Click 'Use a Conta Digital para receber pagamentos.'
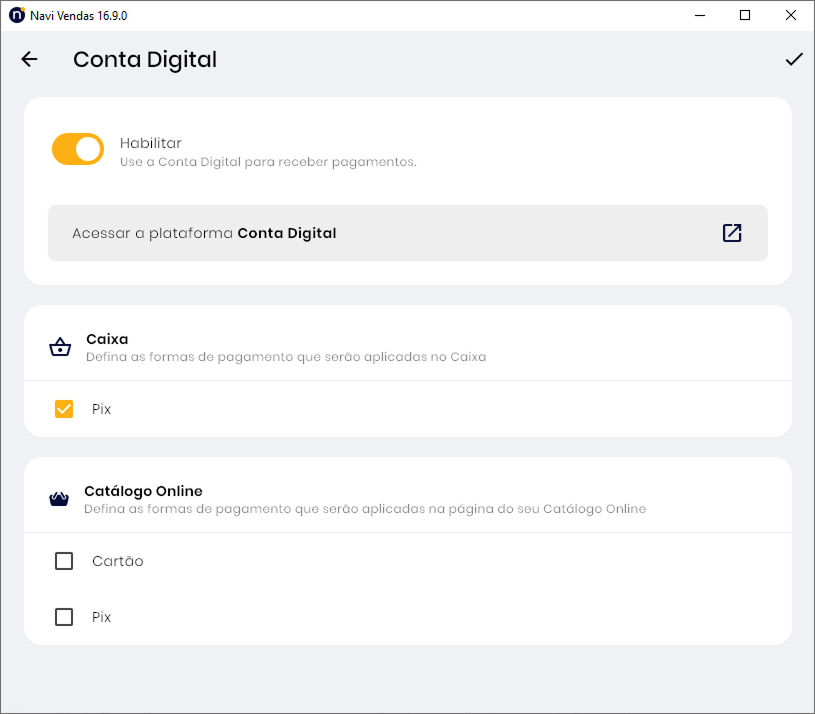Image resolution: width=815 pixels, height=714 pixels. pyautogui.click(x=268, y=162)
